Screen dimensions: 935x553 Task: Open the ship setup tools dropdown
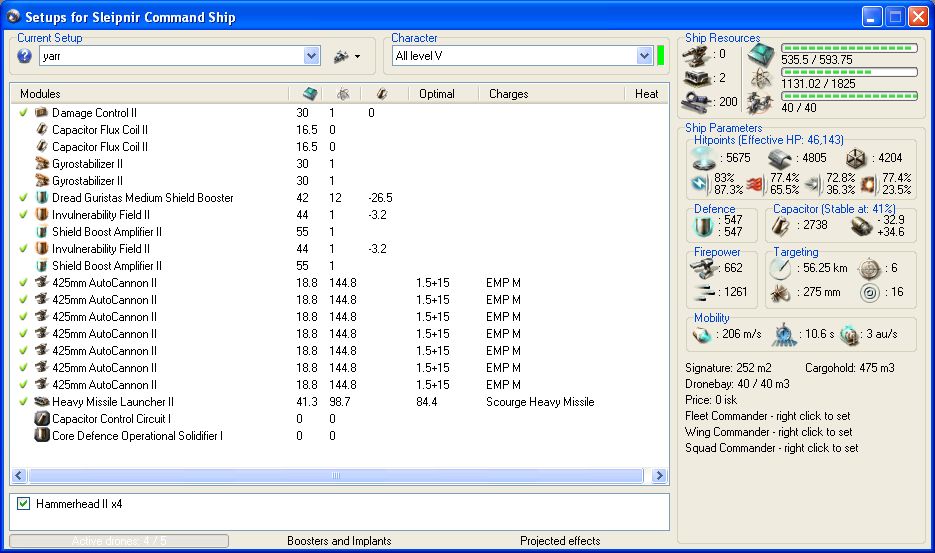coord(346,57)
